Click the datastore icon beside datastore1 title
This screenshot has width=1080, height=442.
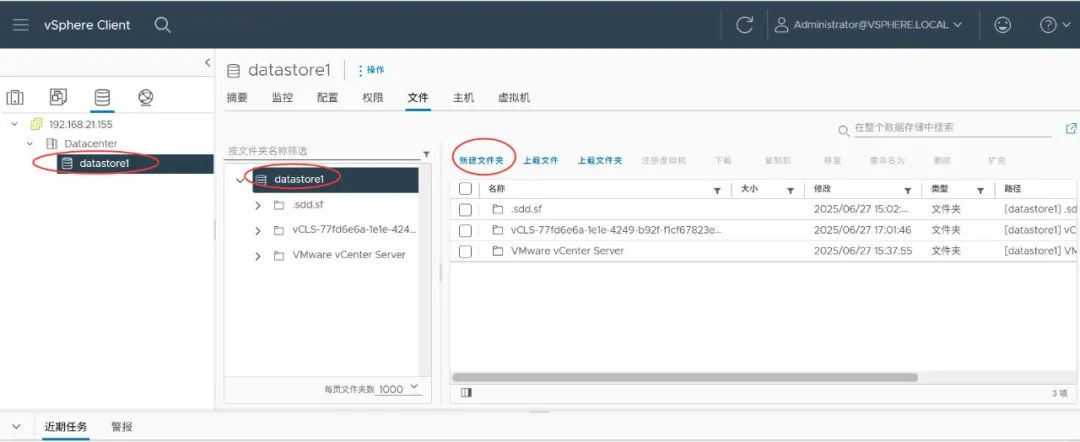[x=233, y=70]
